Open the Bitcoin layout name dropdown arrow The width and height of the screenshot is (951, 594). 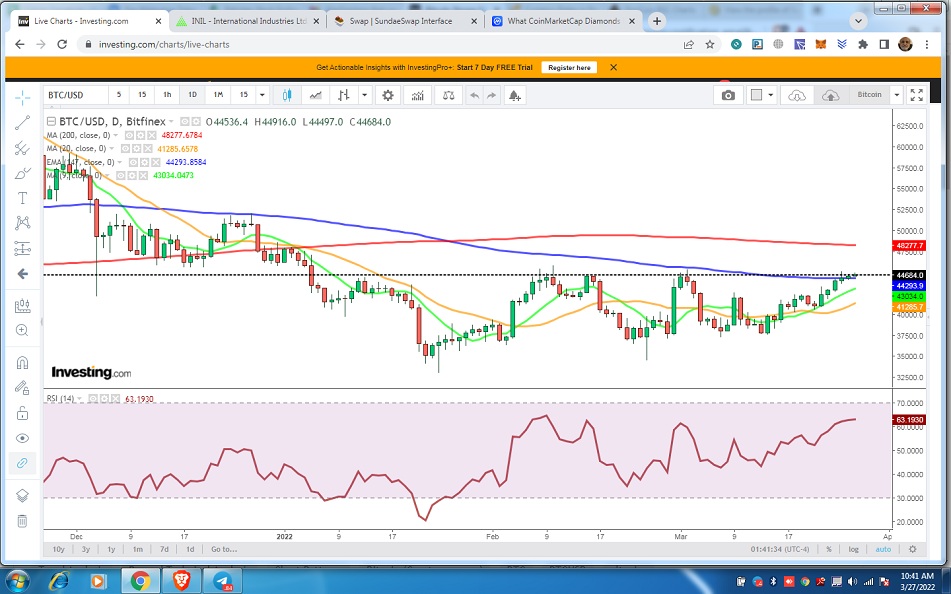click(x=896, y=95)
